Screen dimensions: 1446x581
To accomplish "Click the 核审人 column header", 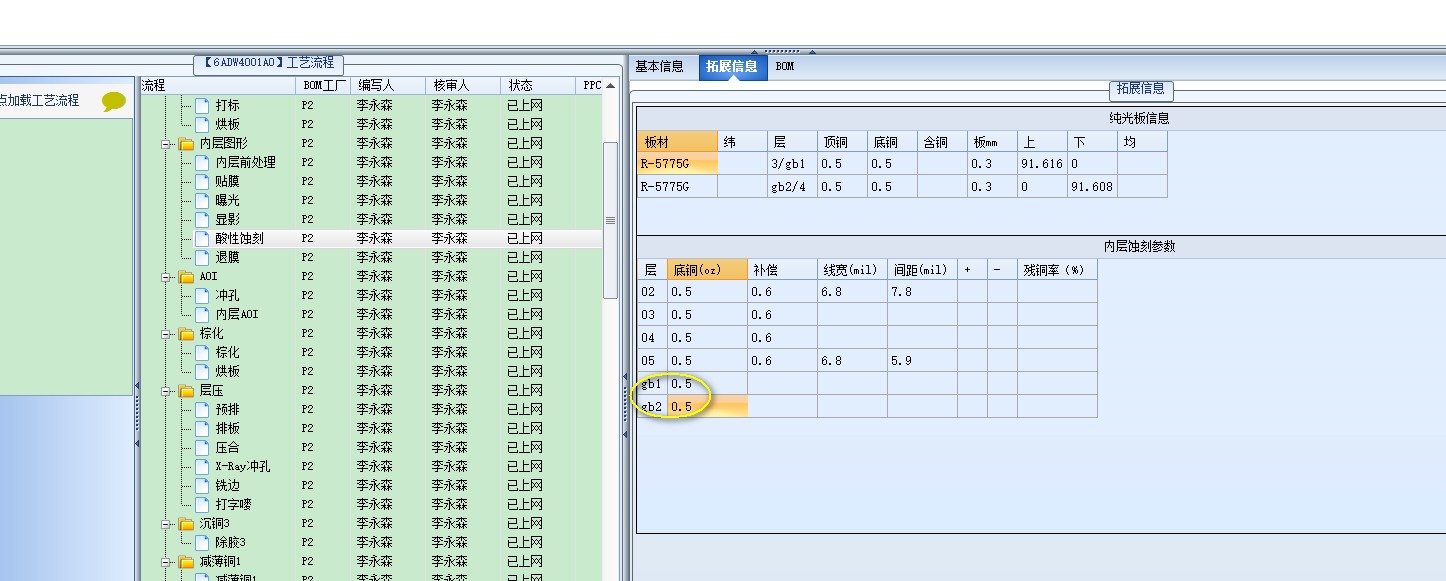I will click(x=462, y=86).
